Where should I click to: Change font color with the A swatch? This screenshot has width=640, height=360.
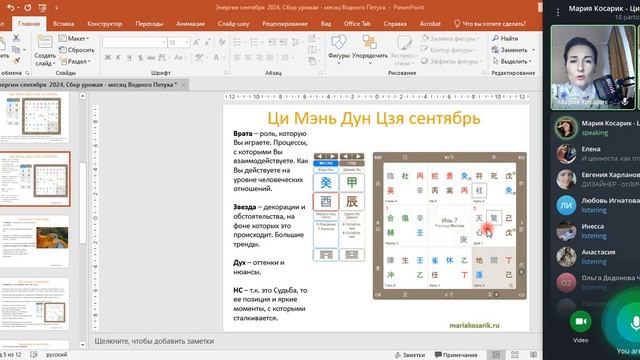tap(216, 58)
